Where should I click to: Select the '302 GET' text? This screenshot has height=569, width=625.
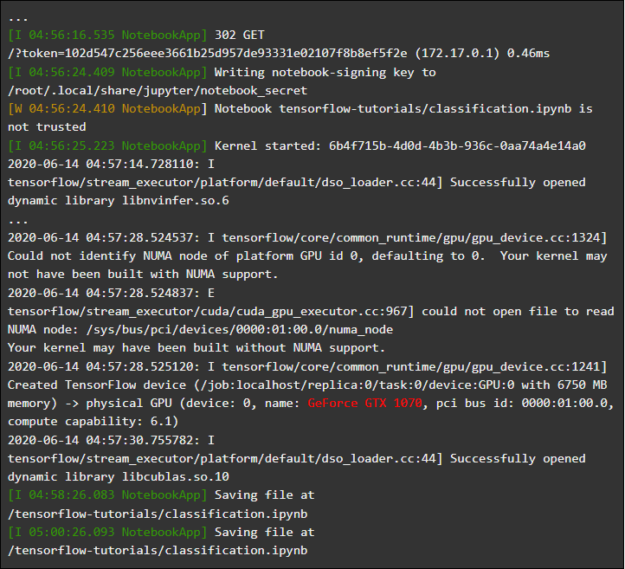coord(240,35)
